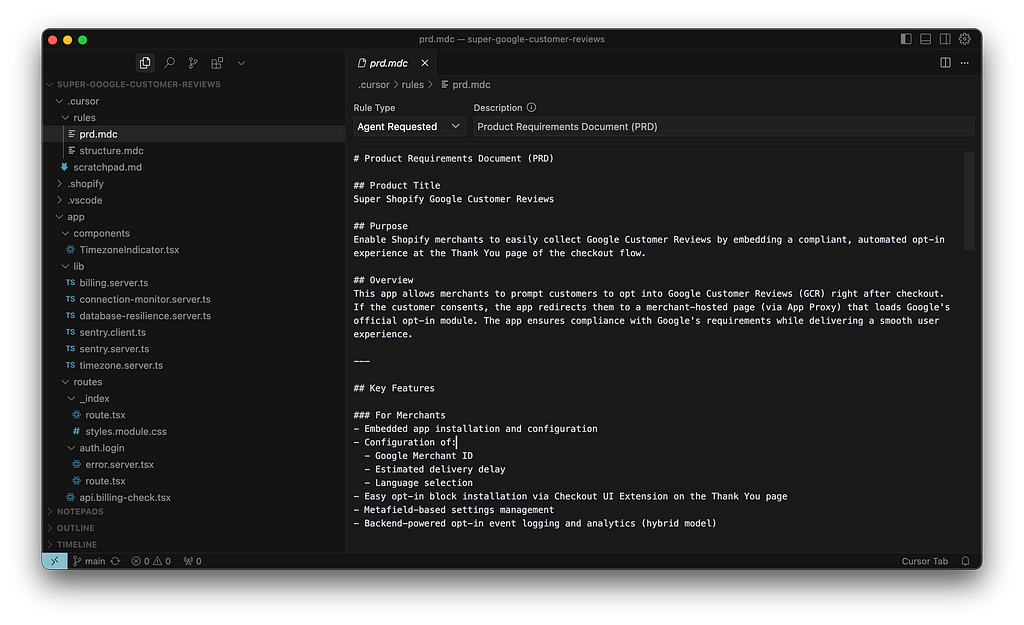Collapse the _index folder
1024x625 pixels.
pos(94,398)
